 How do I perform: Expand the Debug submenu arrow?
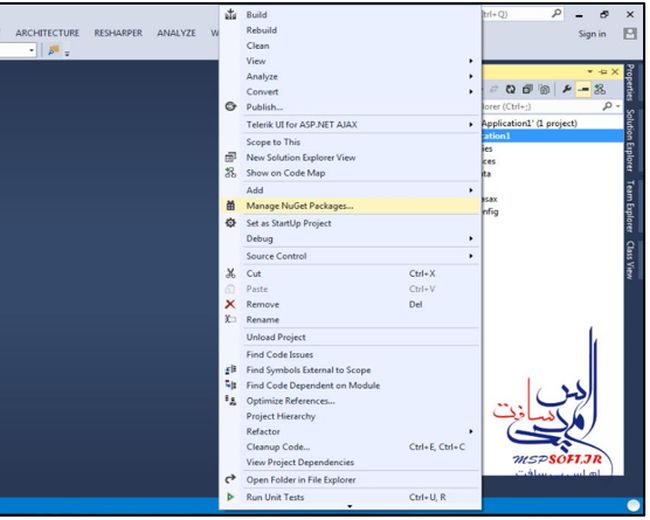(x=471, y=239)
